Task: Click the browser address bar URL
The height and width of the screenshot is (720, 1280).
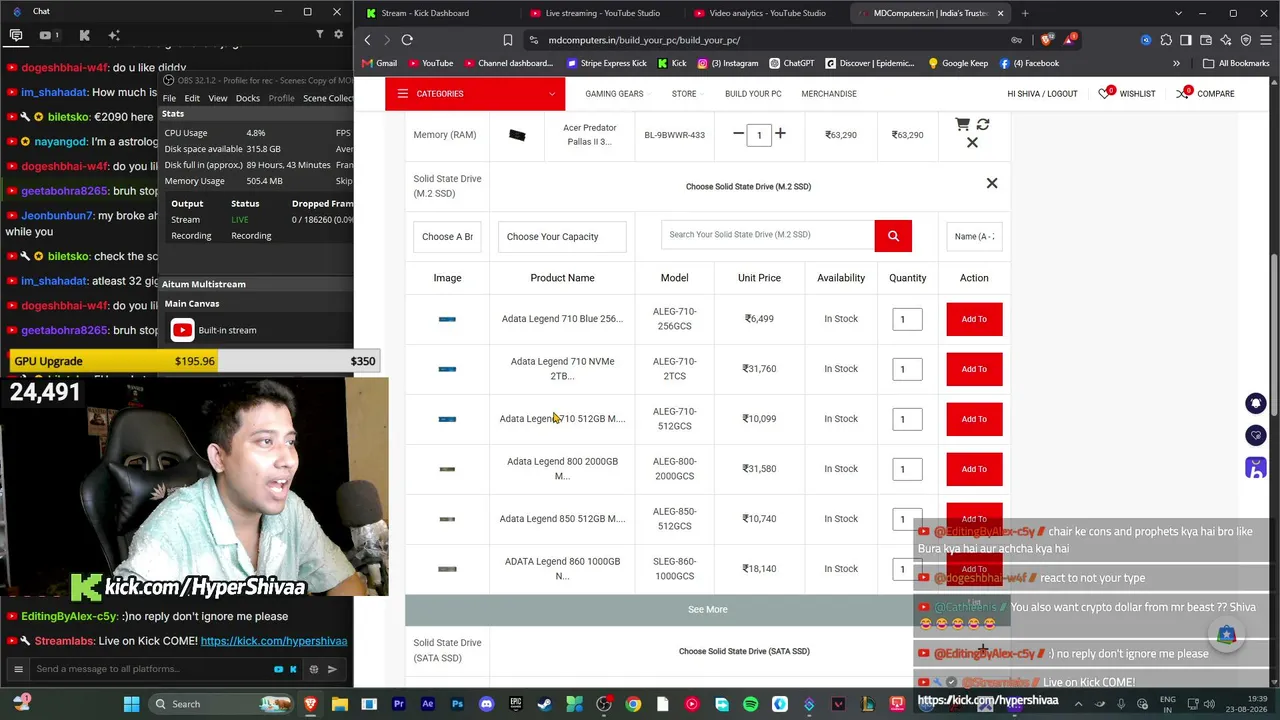Action: [645, 40]
